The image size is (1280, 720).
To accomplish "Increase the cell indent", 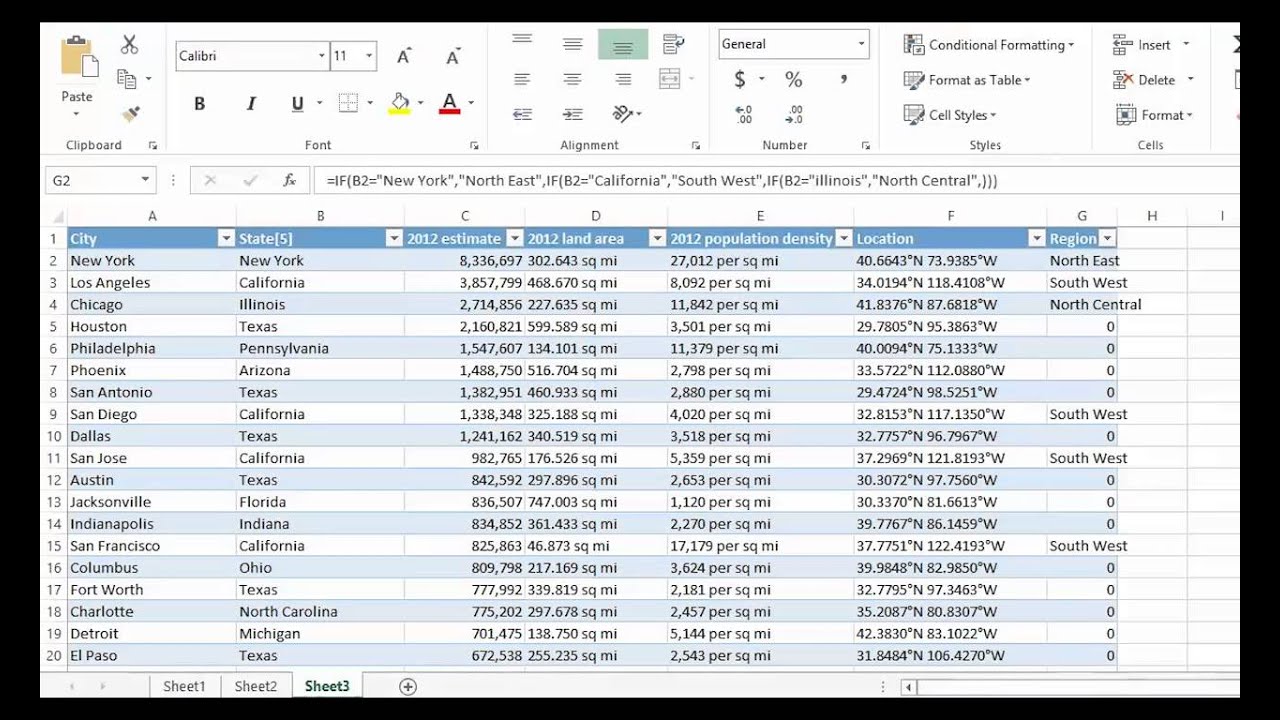I will pos(572,115).
